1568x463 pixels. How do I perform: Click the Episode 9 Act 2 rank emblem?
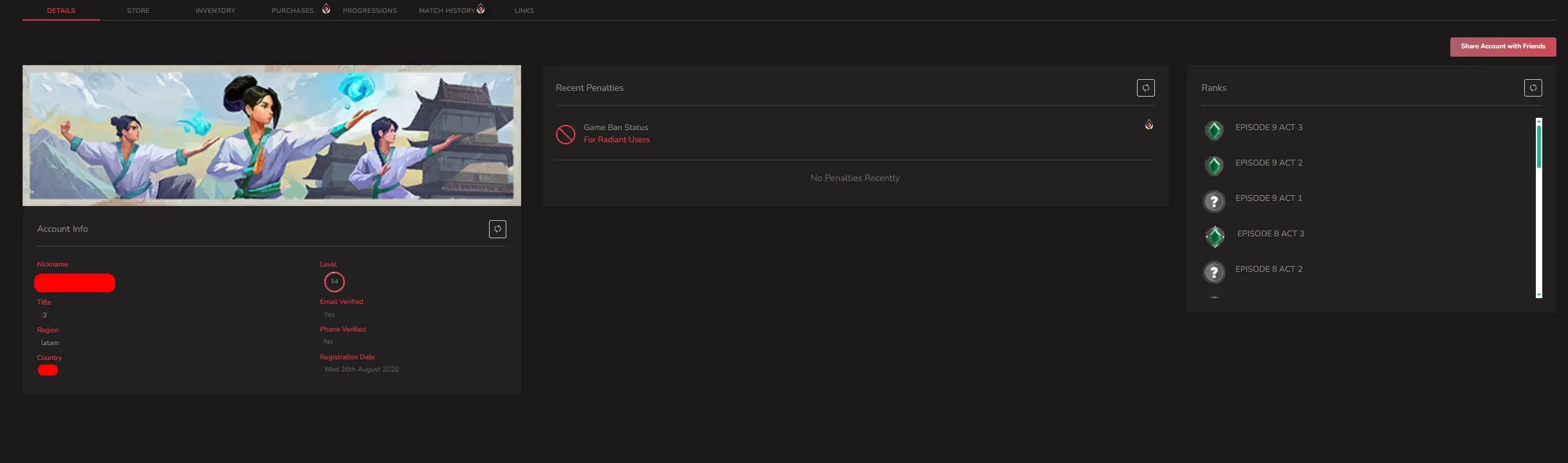(x=1214, y=165)
